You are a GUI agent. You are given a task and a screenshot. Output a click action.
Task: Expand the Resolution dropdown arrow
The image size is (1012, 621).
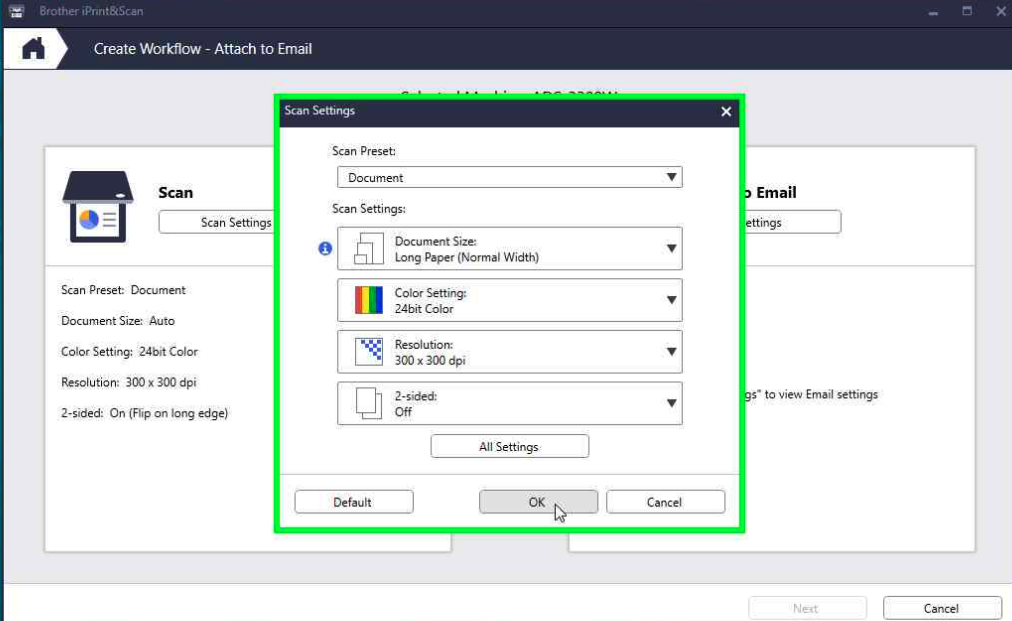point(671,352)
